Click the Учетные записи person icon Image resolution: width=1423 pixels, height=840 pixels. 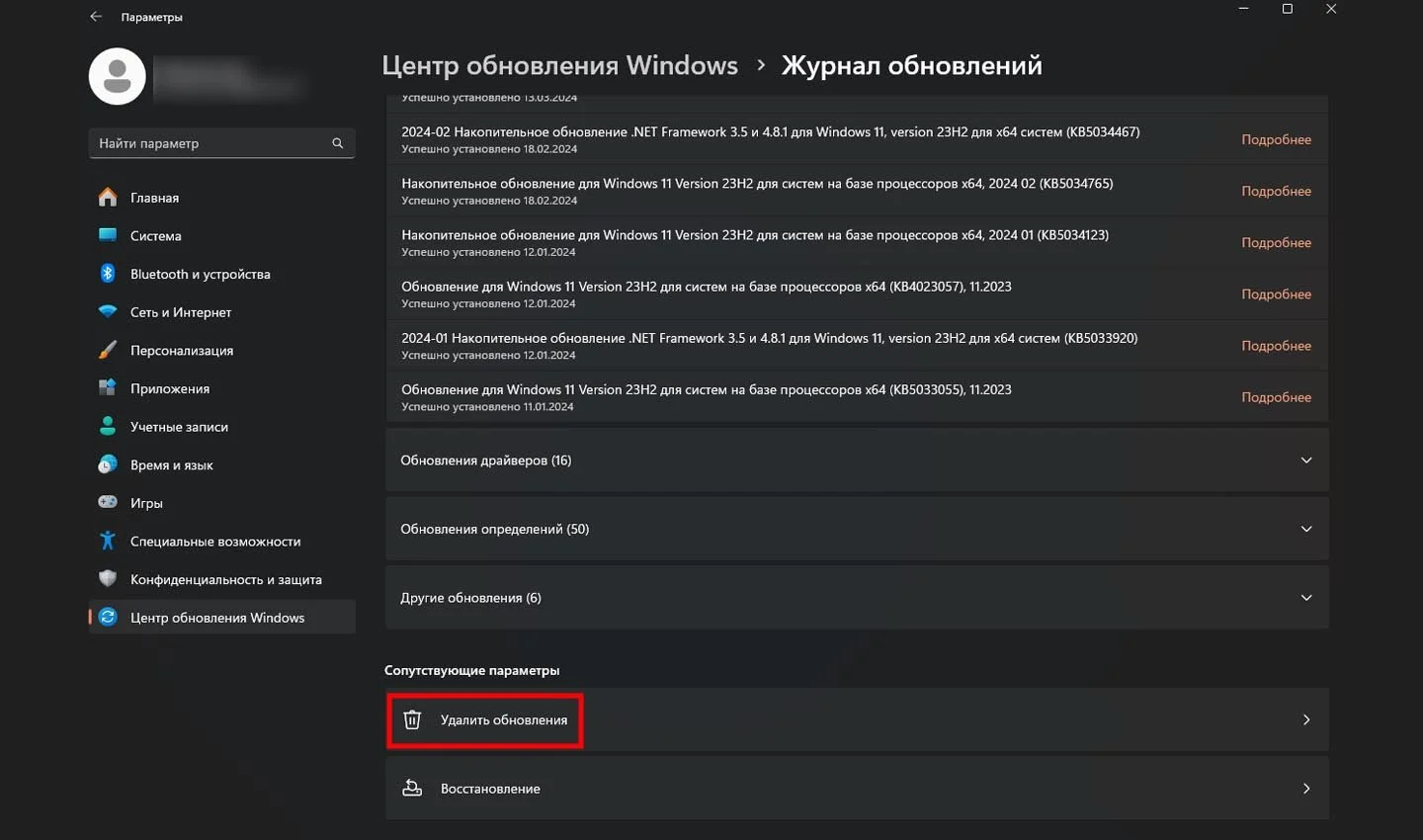click(x=108, y=427)
